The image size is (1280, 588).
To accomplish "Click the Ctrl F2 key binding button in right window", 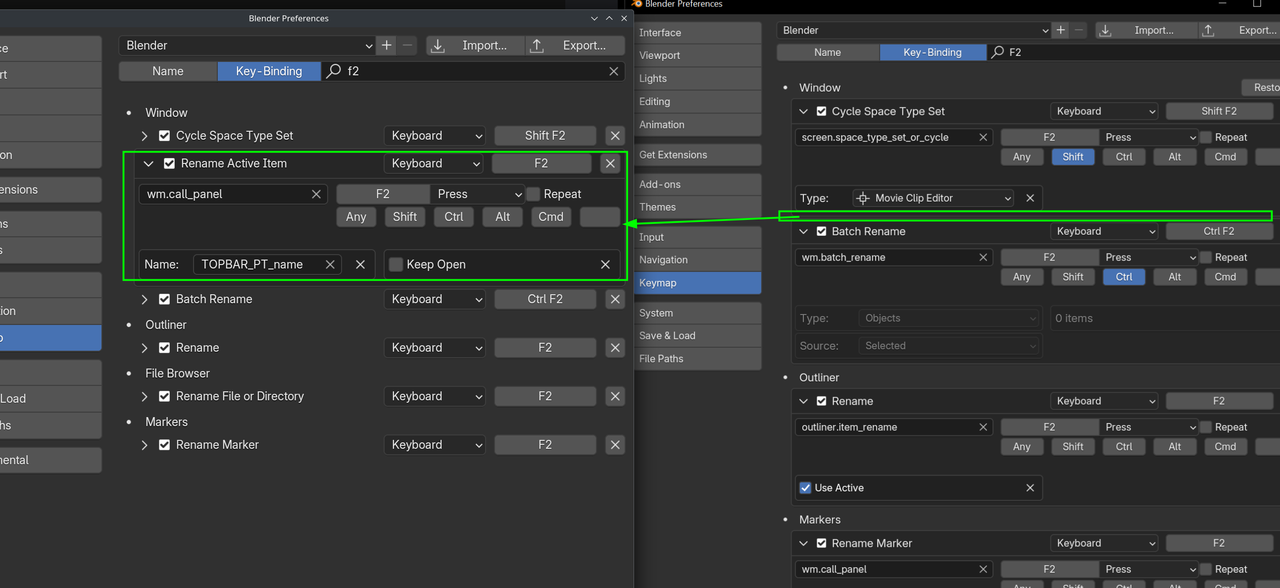I will 1218,231.
